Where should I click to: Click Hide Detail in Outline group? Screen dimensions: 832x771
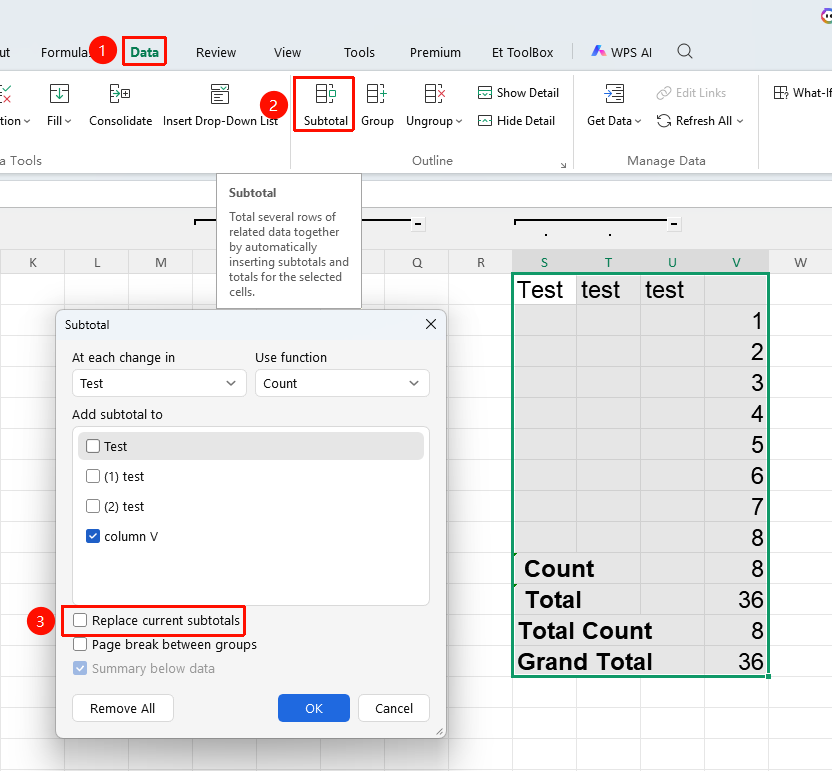tap(516, 121)
